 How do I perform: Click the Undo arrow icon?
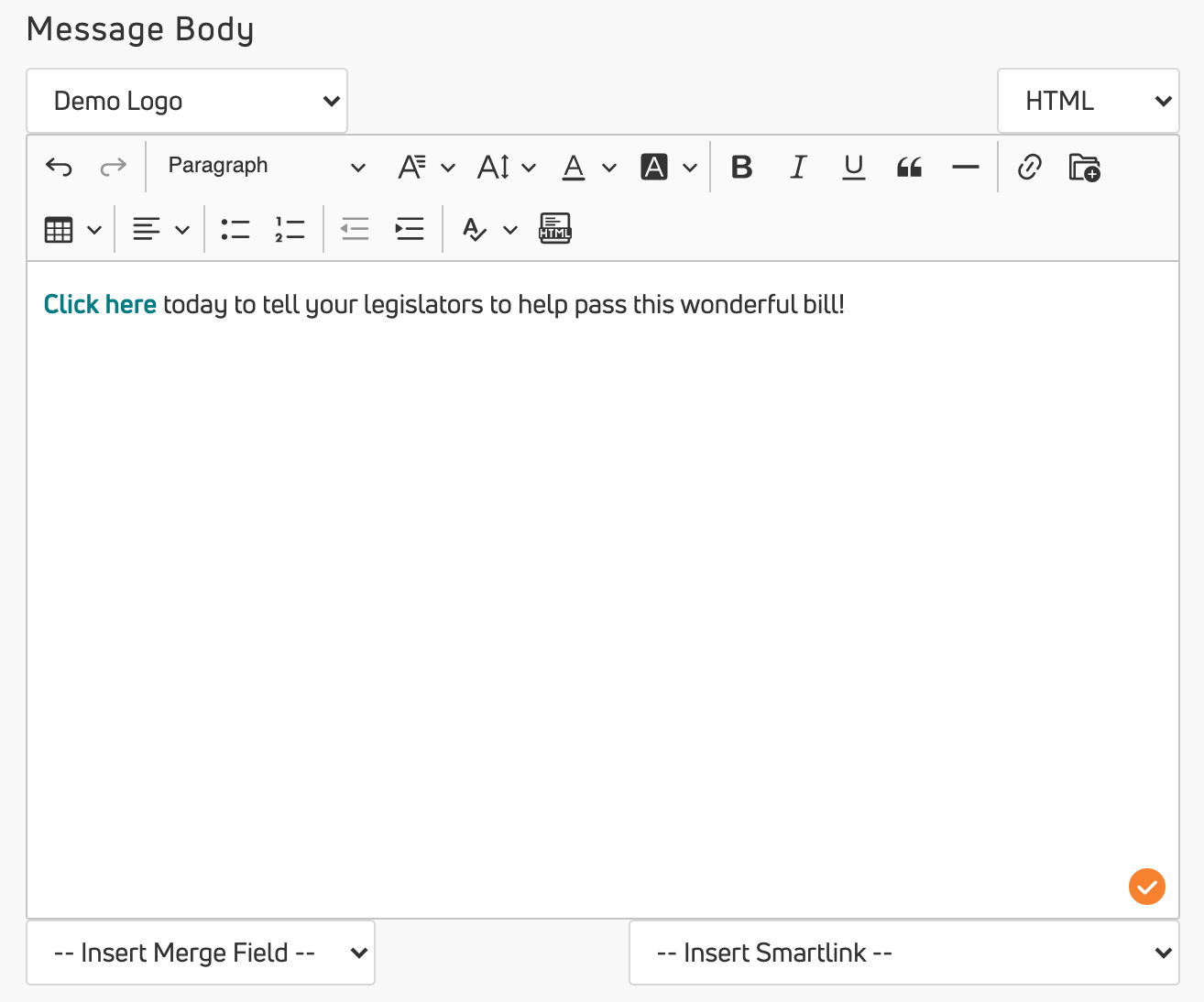tap(59, 167)
